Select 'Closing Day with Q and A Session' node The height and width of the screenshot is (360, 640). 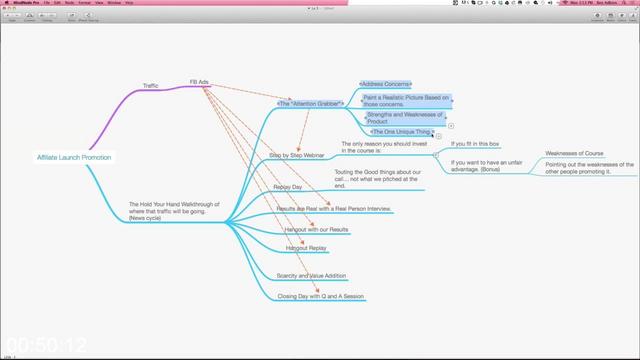(x=320, y=296)
